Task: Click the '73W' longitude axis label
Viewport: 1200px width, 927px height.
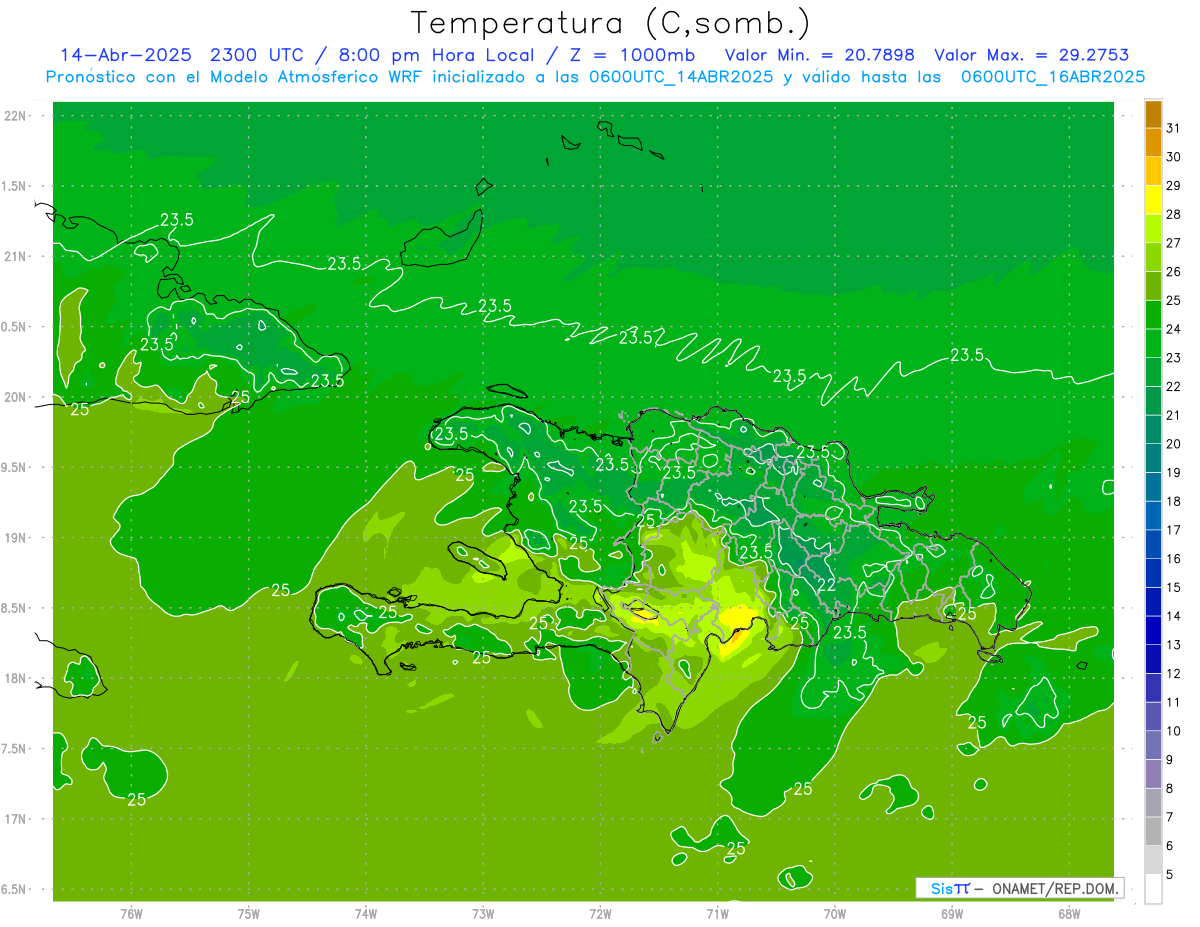Action: pos(483,913)
